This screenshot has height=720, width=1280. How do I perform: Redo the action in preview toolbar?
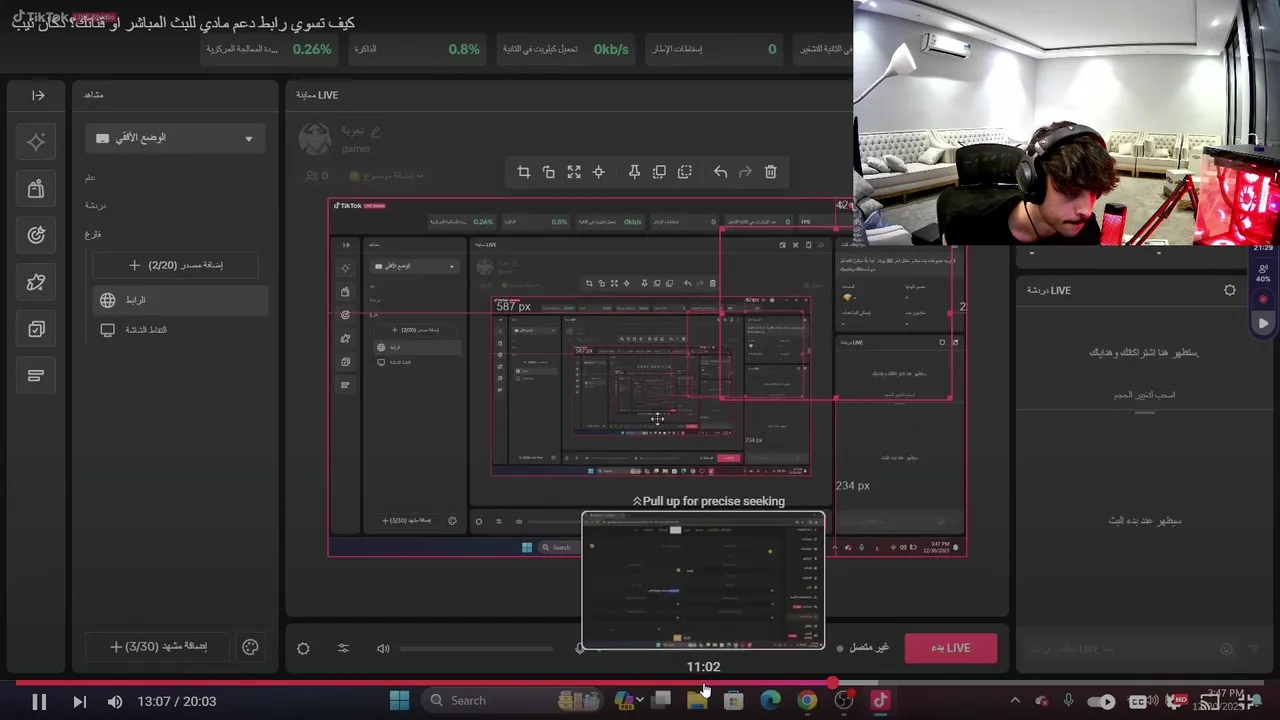pos(745,172)
